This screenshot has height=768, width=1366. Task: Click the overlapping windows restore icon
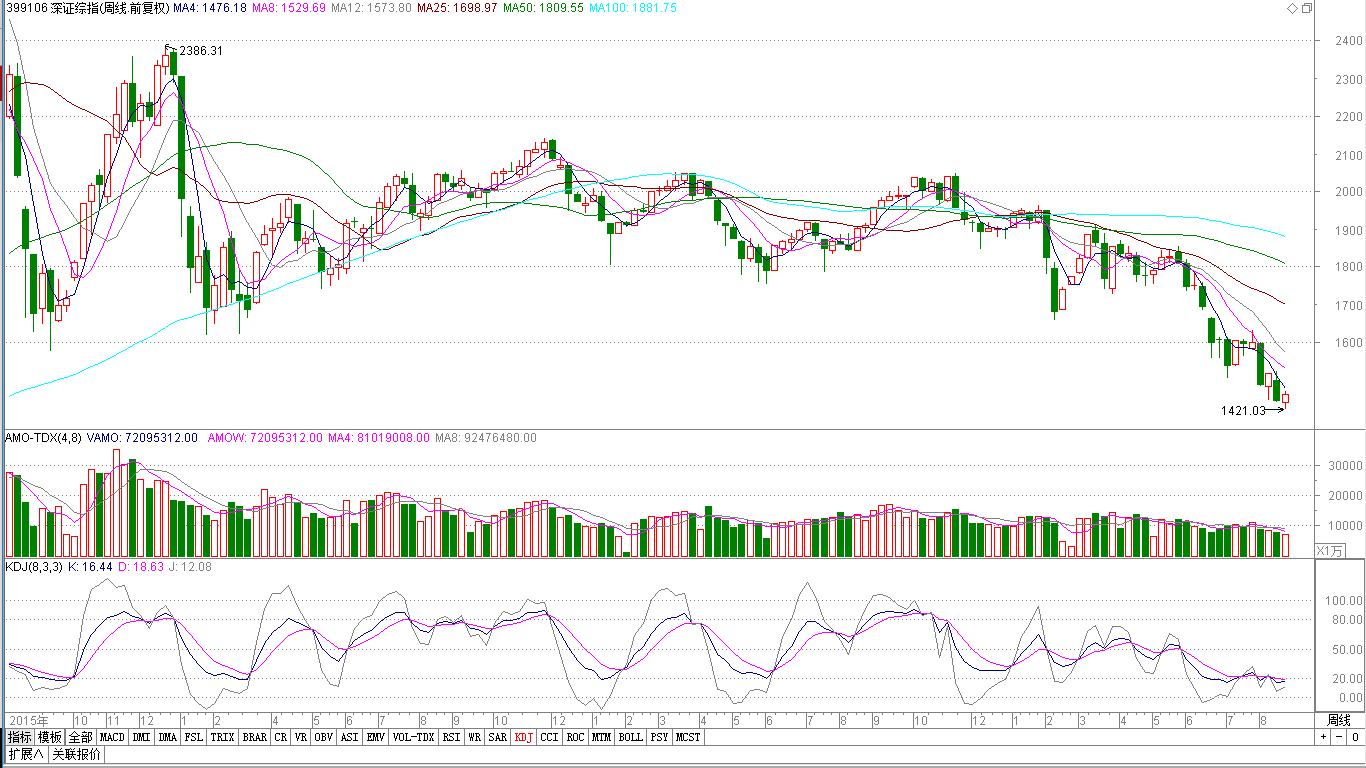pos(1306,8)
